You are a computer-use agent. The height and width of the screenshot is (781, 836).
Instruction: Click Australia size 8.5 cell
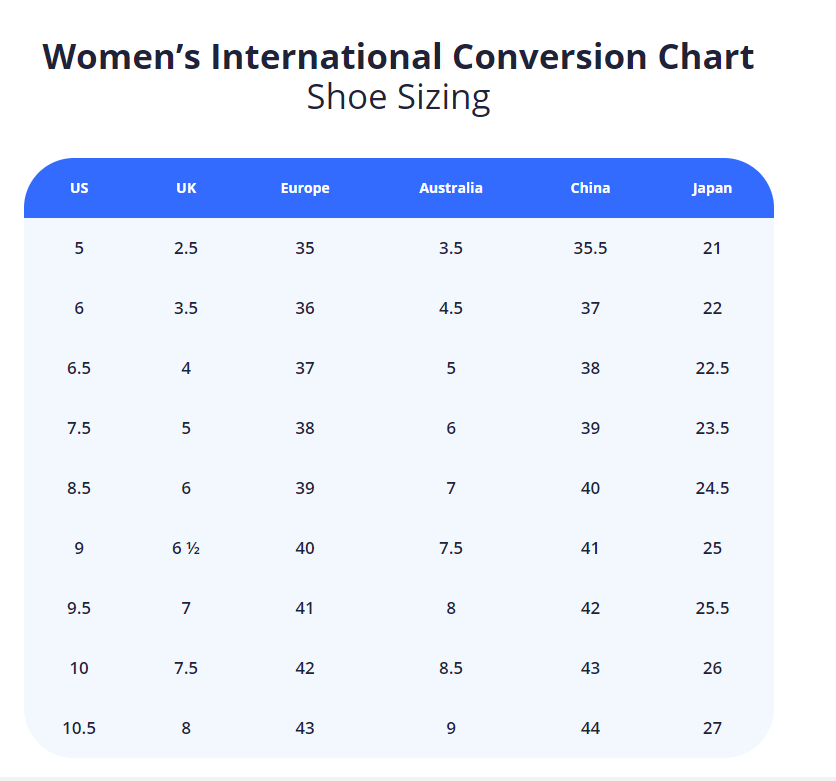(x=450, y=668)
